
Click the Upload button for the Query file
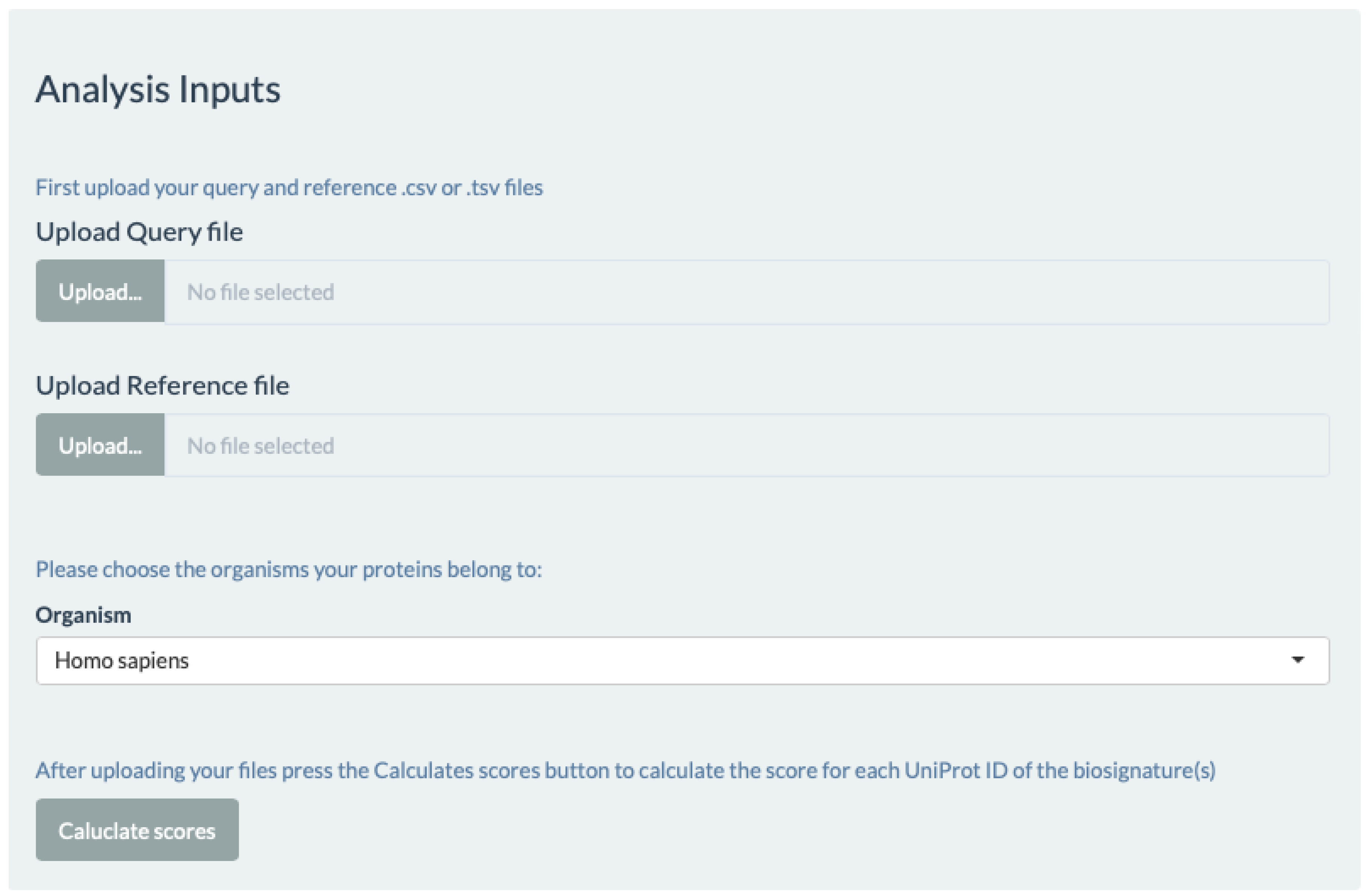(x=100, y=291)
